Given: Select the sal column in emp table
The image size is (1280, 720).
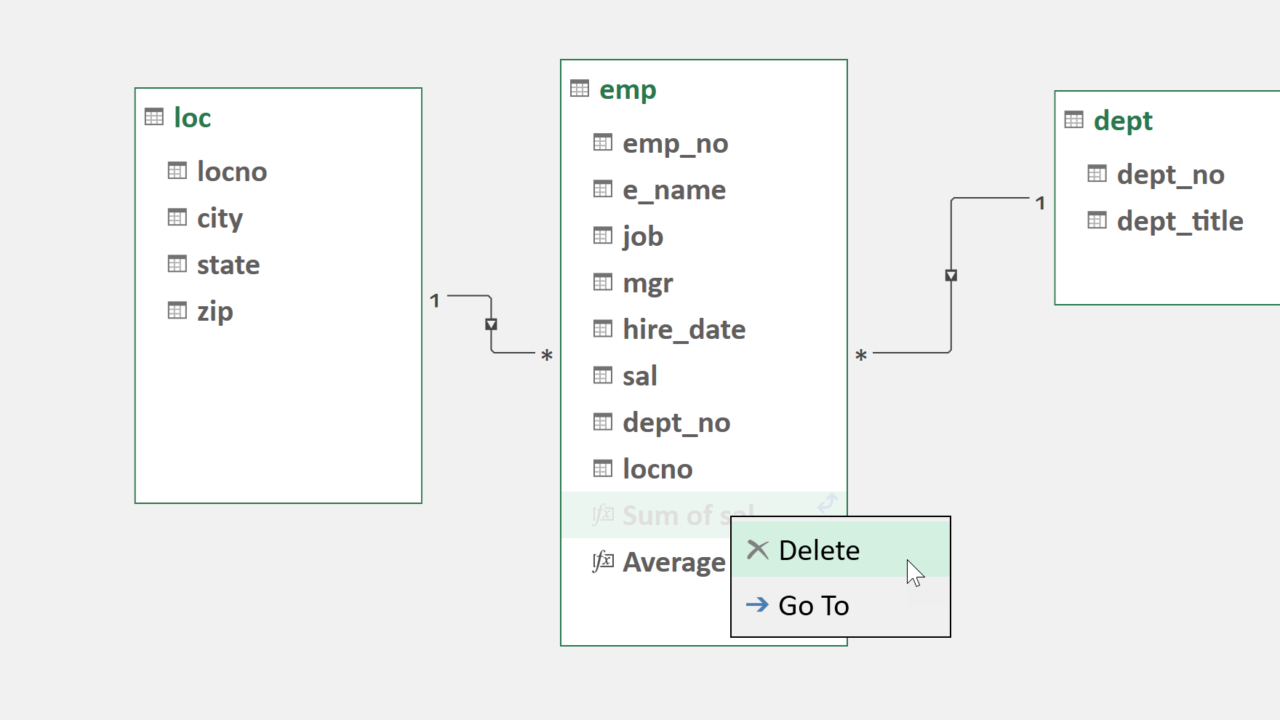Looking at the screenshot, I should (640, 376).
